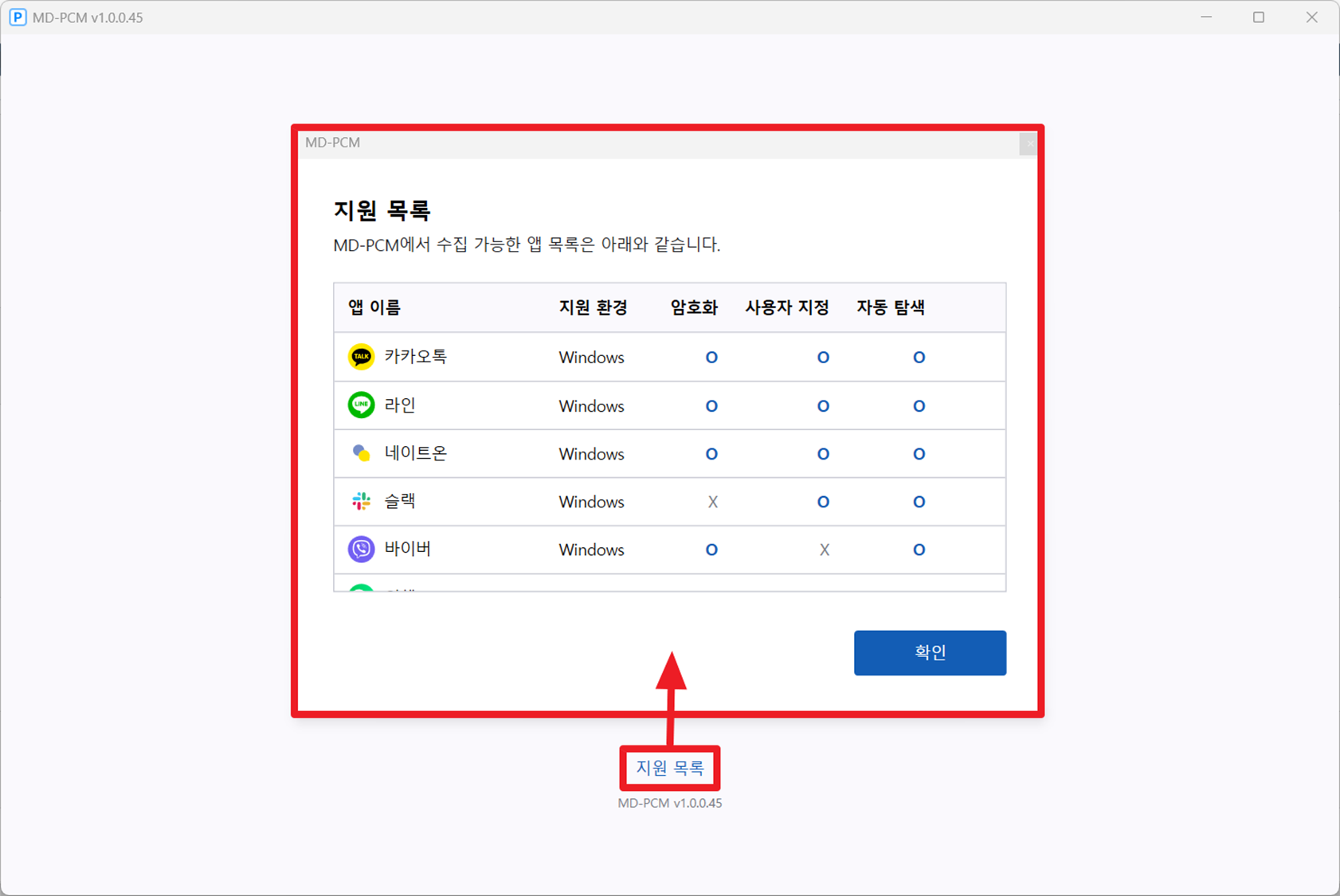Select the 바이버 app name

tap(408, 549)
